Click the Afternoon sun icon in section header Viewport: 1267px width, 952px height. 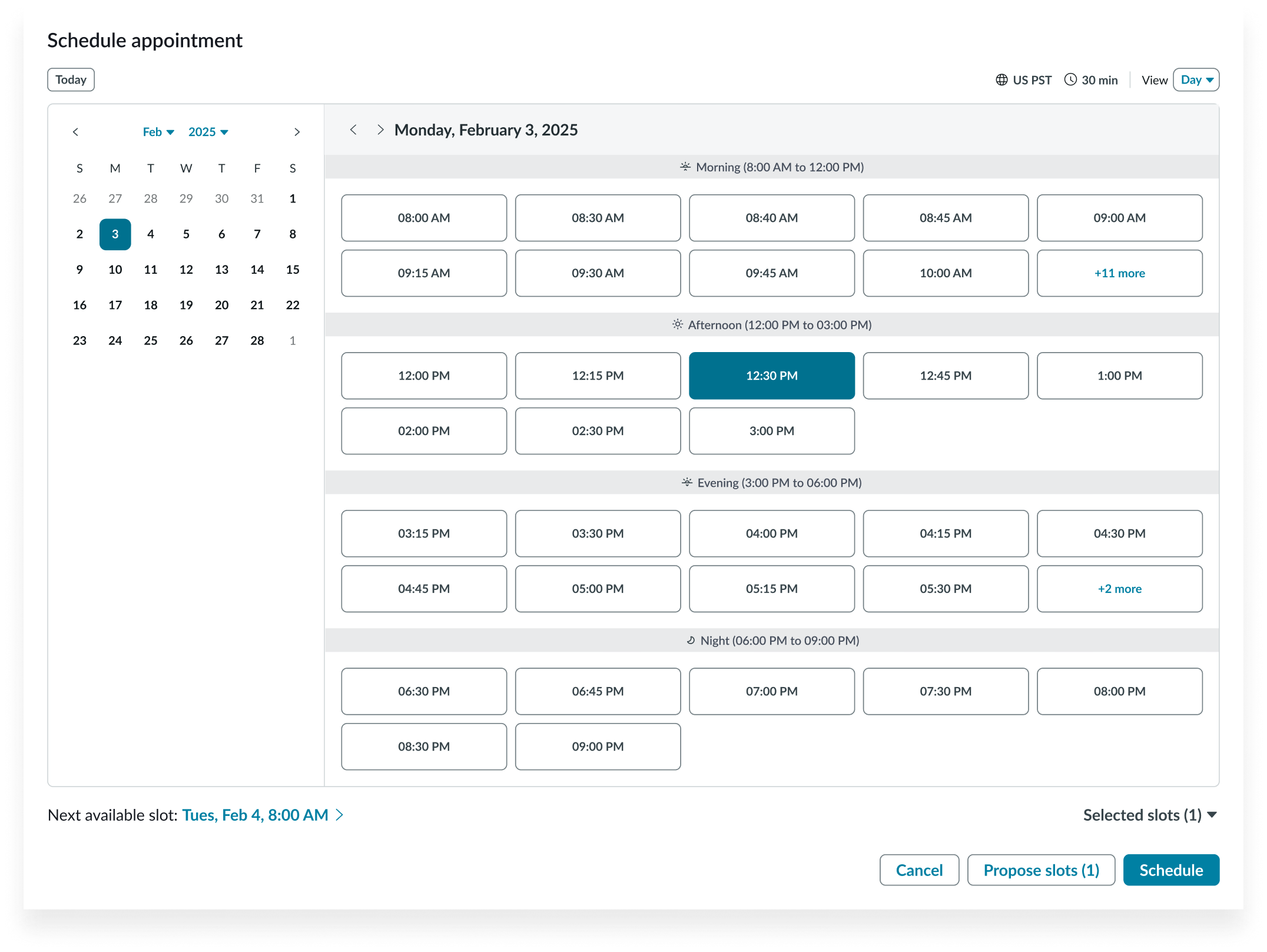click(677, 324)
